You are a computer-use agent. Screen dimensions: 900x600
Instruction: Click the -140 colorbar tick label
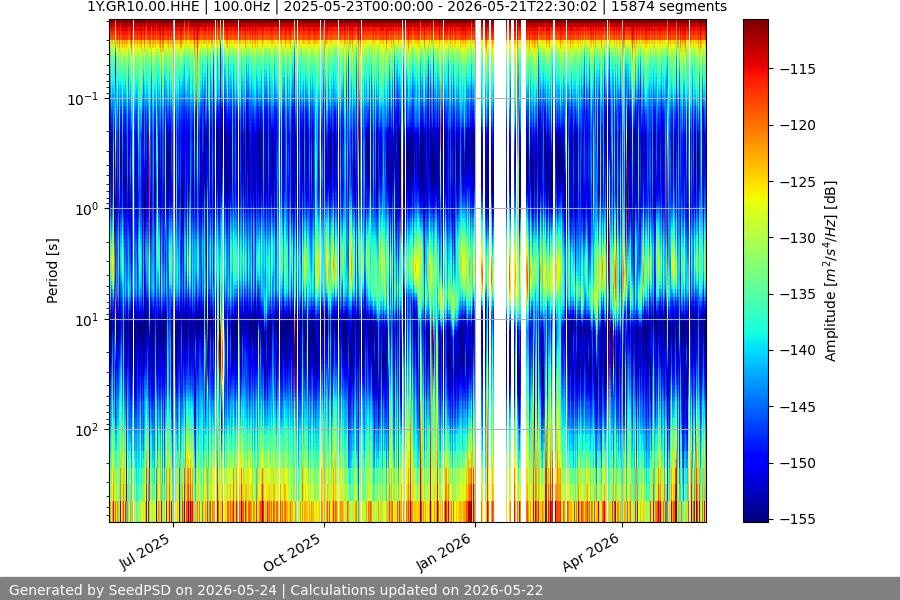798,350
